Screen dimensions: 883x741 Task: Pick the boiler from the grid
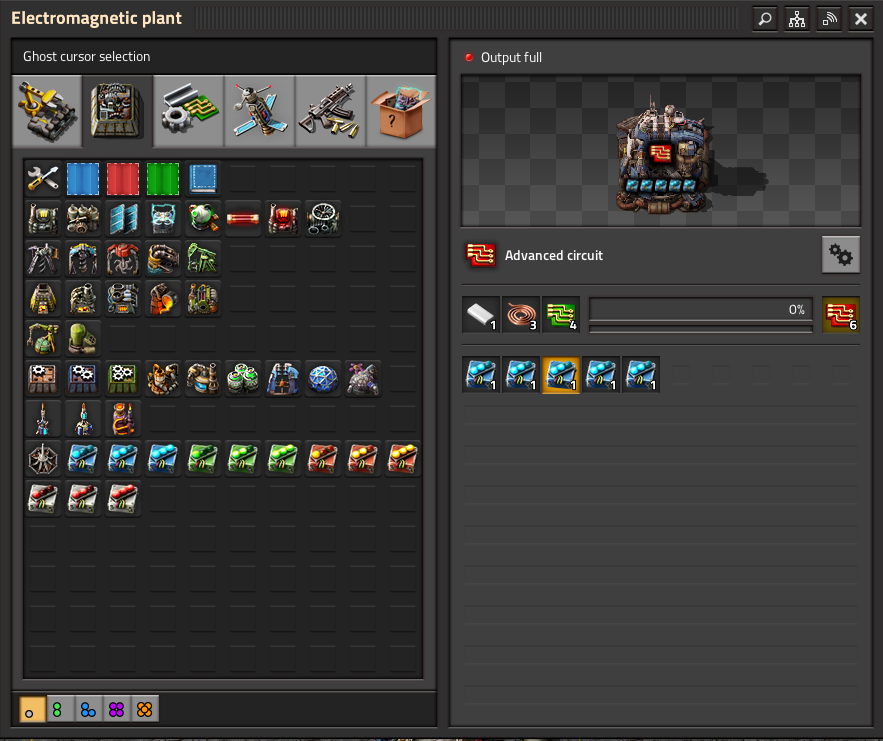[43, 218]
